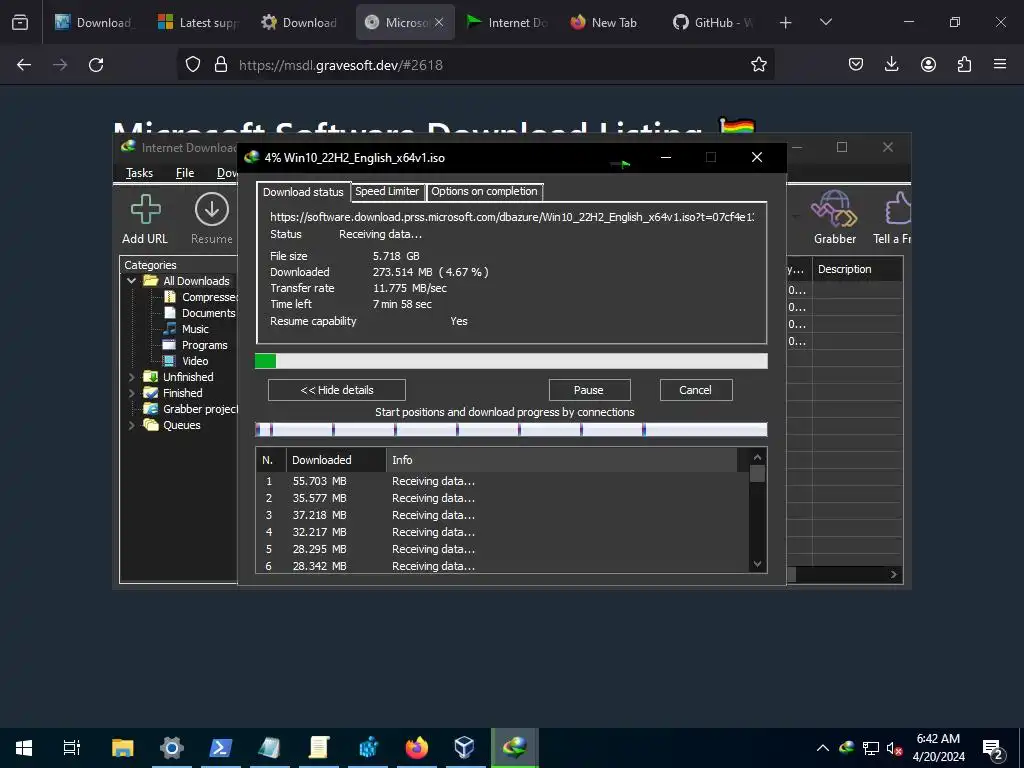Open the Firefox hamburger menu
Viewport: 1024px width, 768px height.
(x=1000, y=65)
